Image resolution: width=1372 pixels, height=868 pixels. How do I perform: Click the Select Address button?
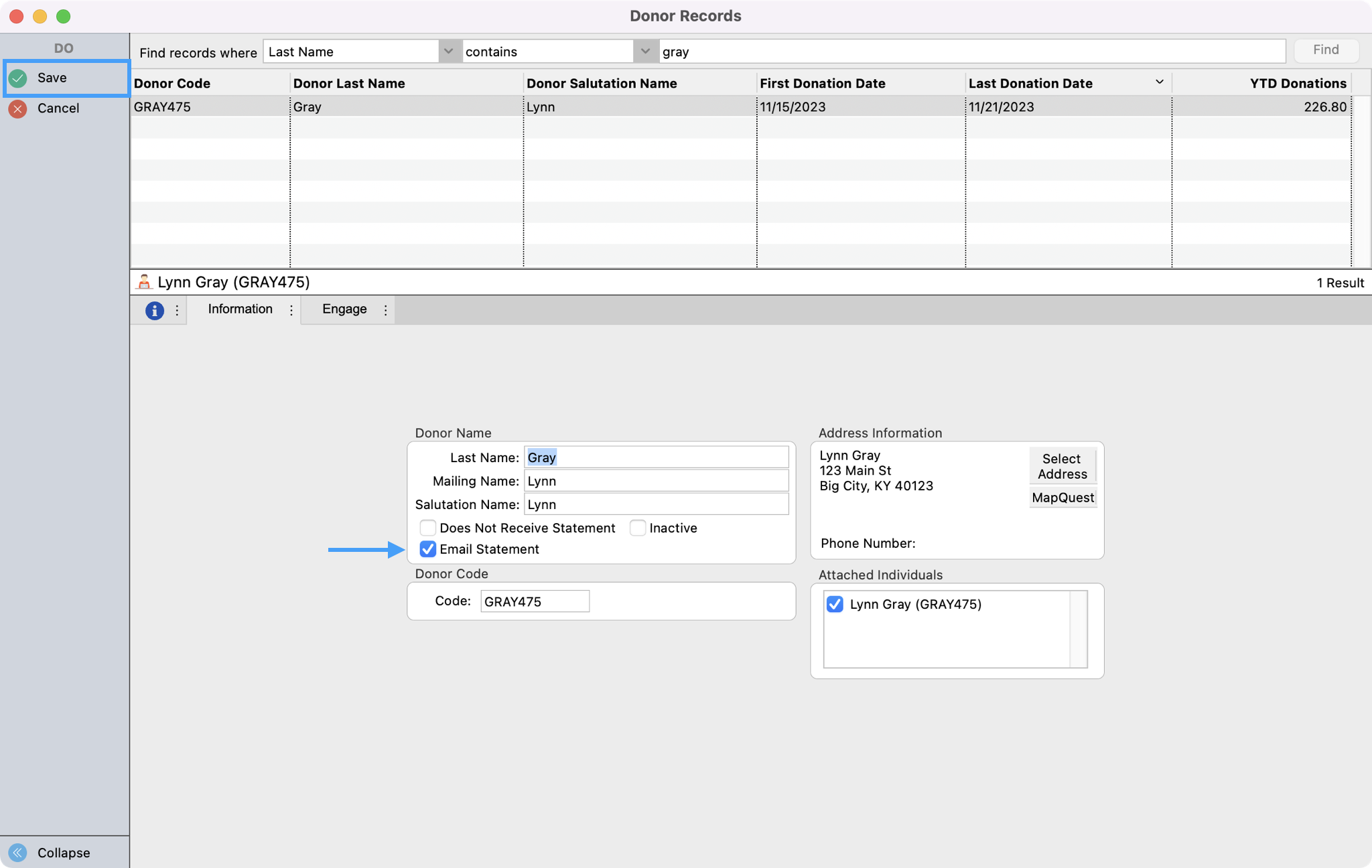coord(1062,466)
